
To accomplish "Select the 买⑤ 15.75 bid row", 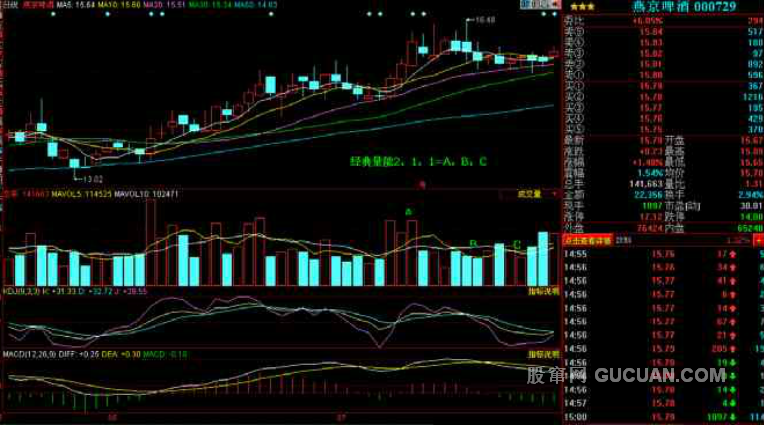I will coord(663,129).
